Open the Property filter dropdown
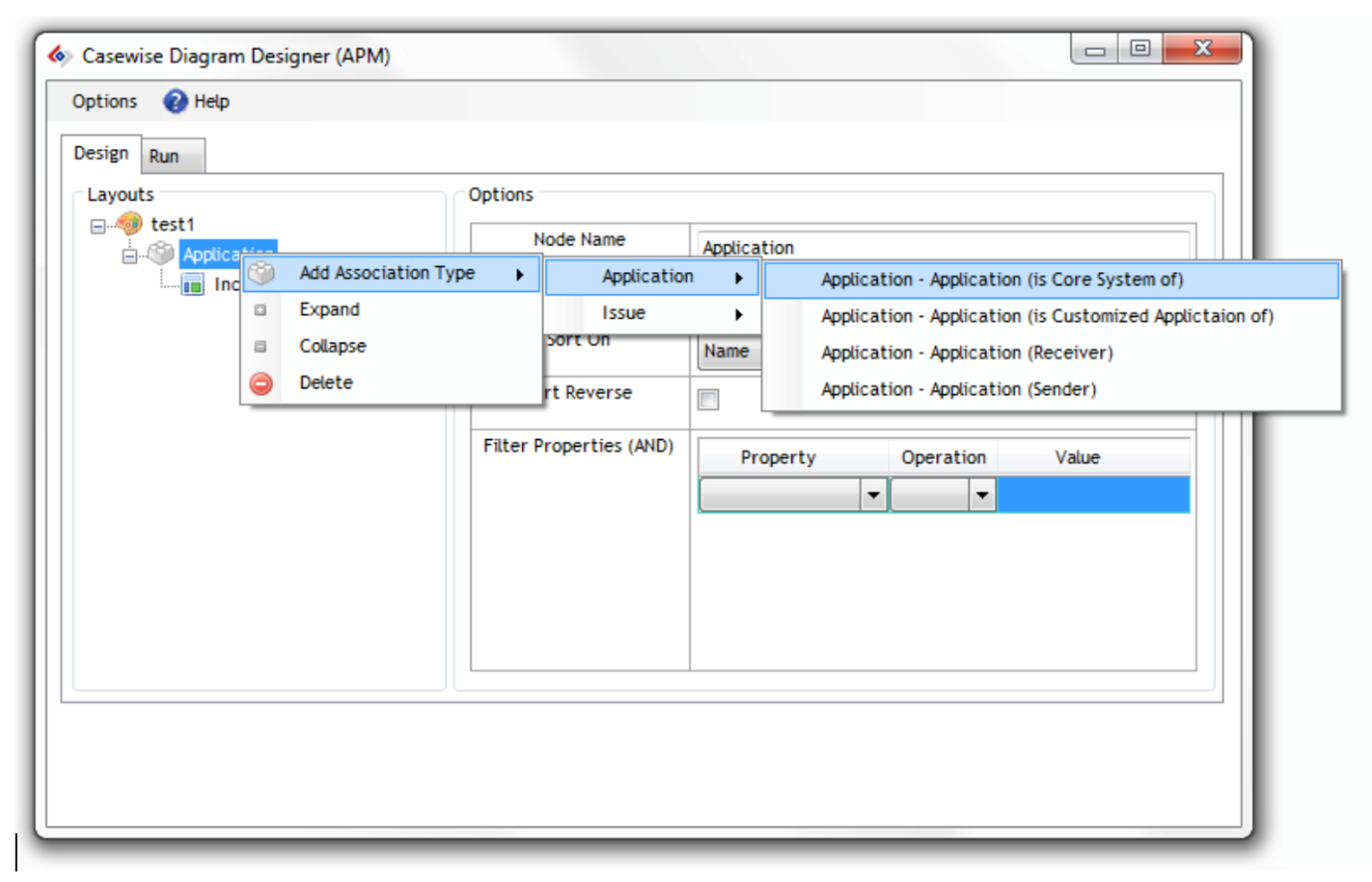 point(873,495)
